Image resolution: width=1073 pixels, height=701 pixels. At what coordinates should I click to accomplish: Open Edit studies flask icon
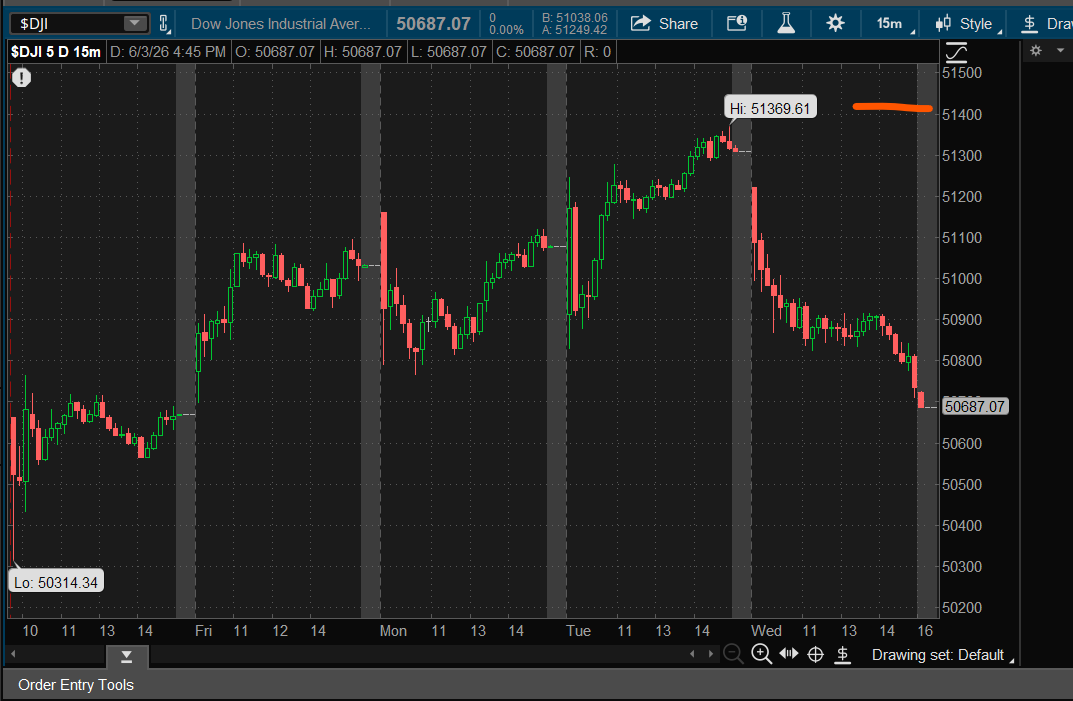click(786, 24)
